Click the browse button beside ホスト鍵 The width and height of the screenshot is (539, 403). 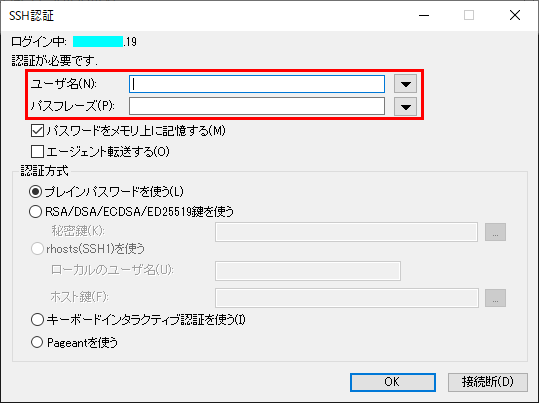coord(495,298)
